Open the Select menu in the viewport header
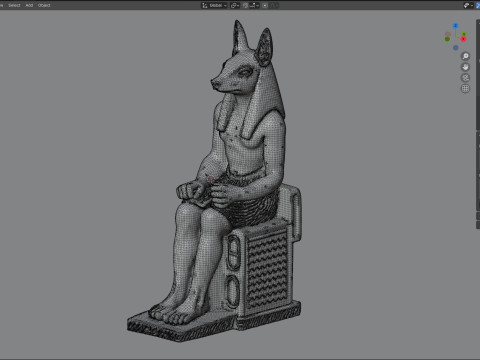The width and height of the screenshot is (480, 360). pyautogui.click(x=14, y=5)
